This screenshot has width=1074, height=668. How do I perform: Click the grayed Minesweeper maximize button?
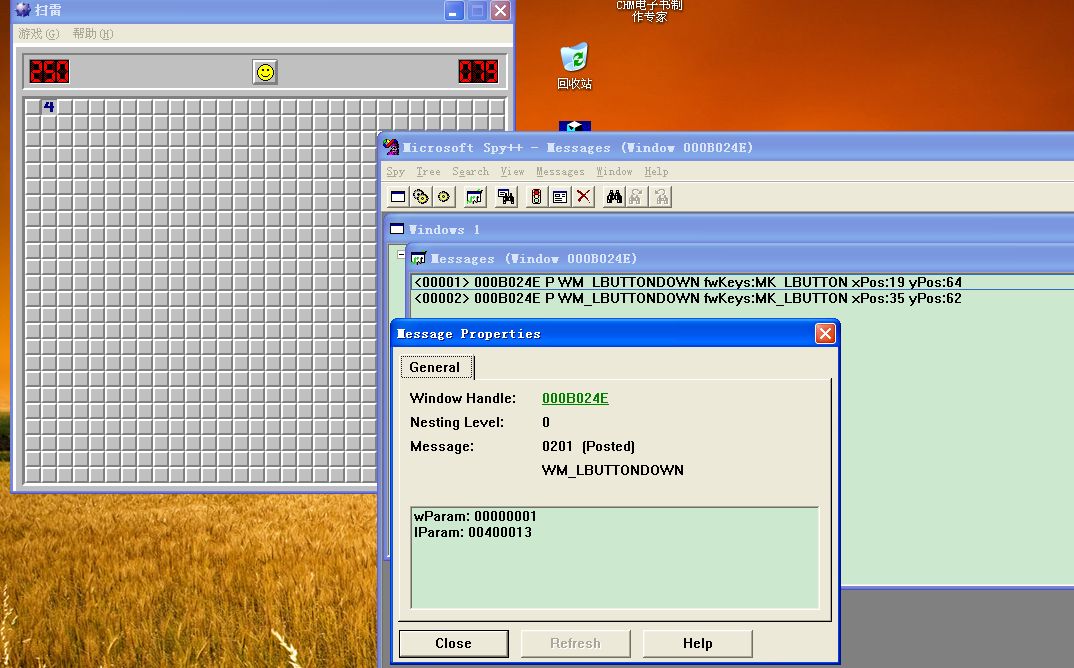point(477,10)
